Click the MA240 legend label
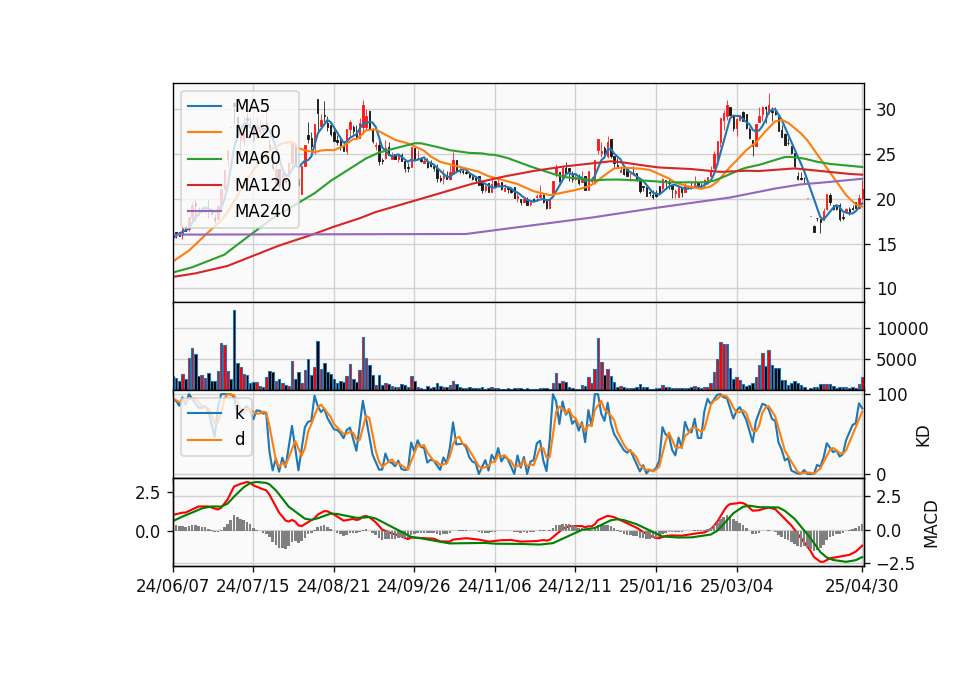The image size is (960, 690). 263,211
